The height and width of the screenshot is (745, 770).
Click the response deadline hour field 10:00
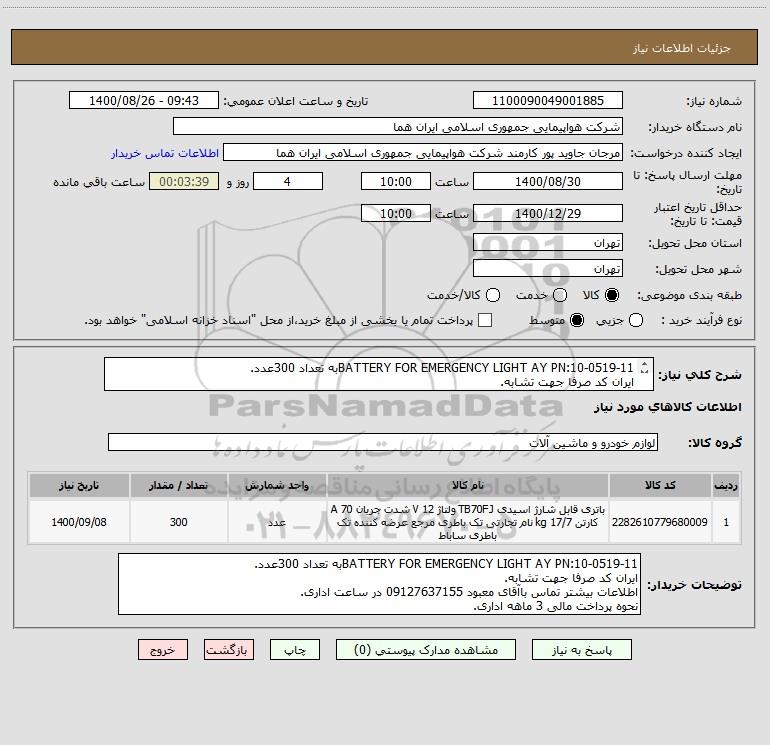tap(396, 181)
